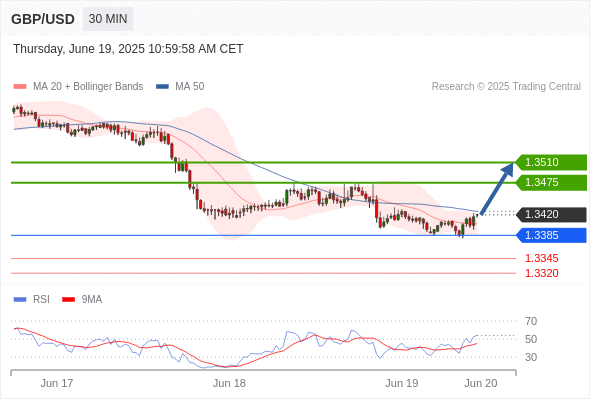Toggle the RSI legend label
Screen dimensions: 590x400
pos(41,300)
